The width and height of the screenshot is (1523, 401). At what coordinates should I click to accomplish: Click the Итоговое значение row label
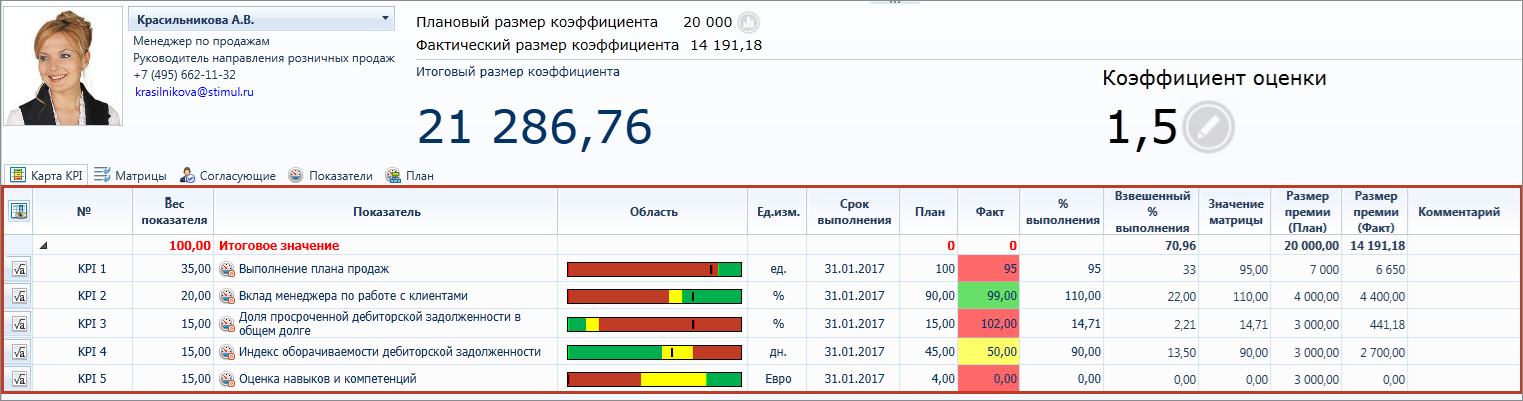pyautogui.click(x=279, y=246)
